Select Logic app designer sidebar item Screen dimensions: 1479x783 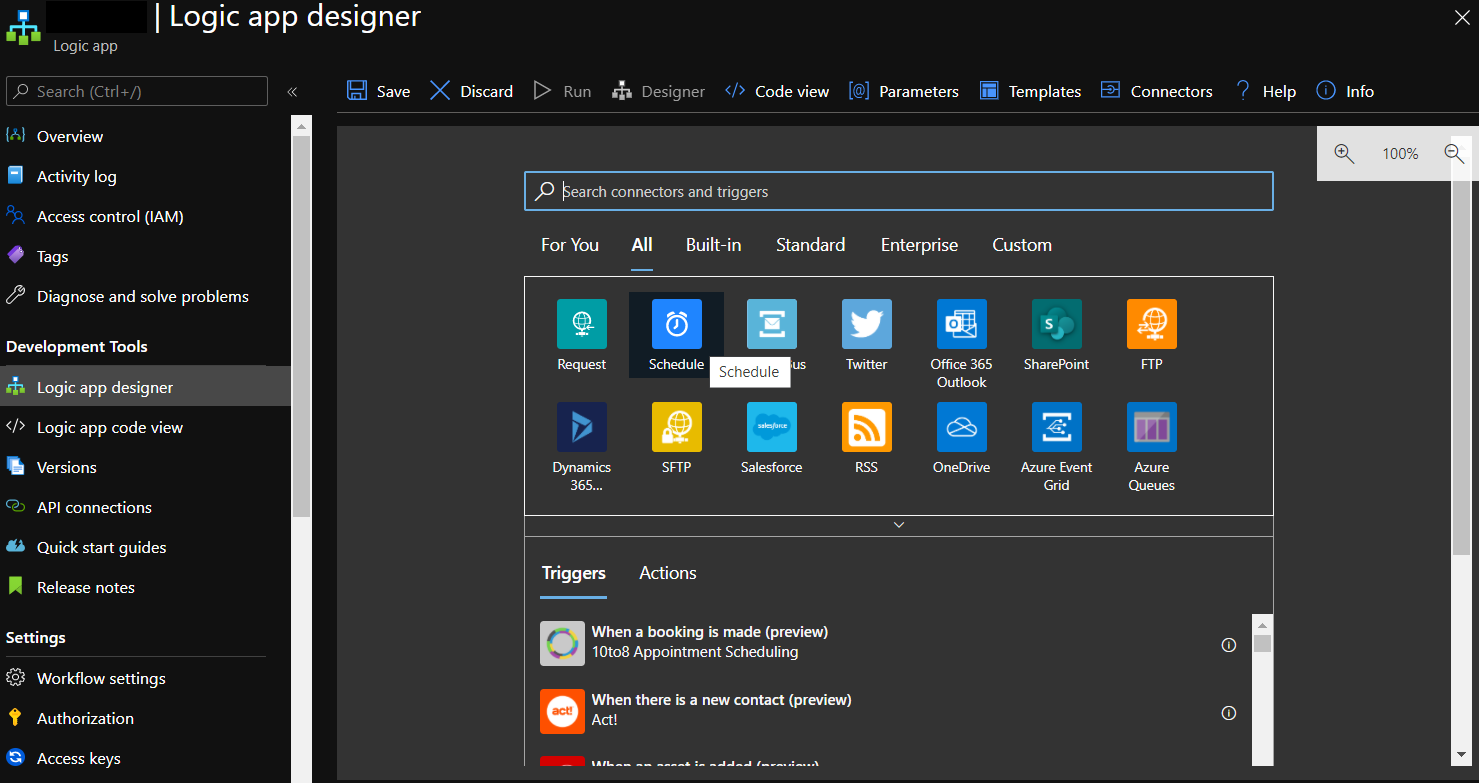pos(146,387)
